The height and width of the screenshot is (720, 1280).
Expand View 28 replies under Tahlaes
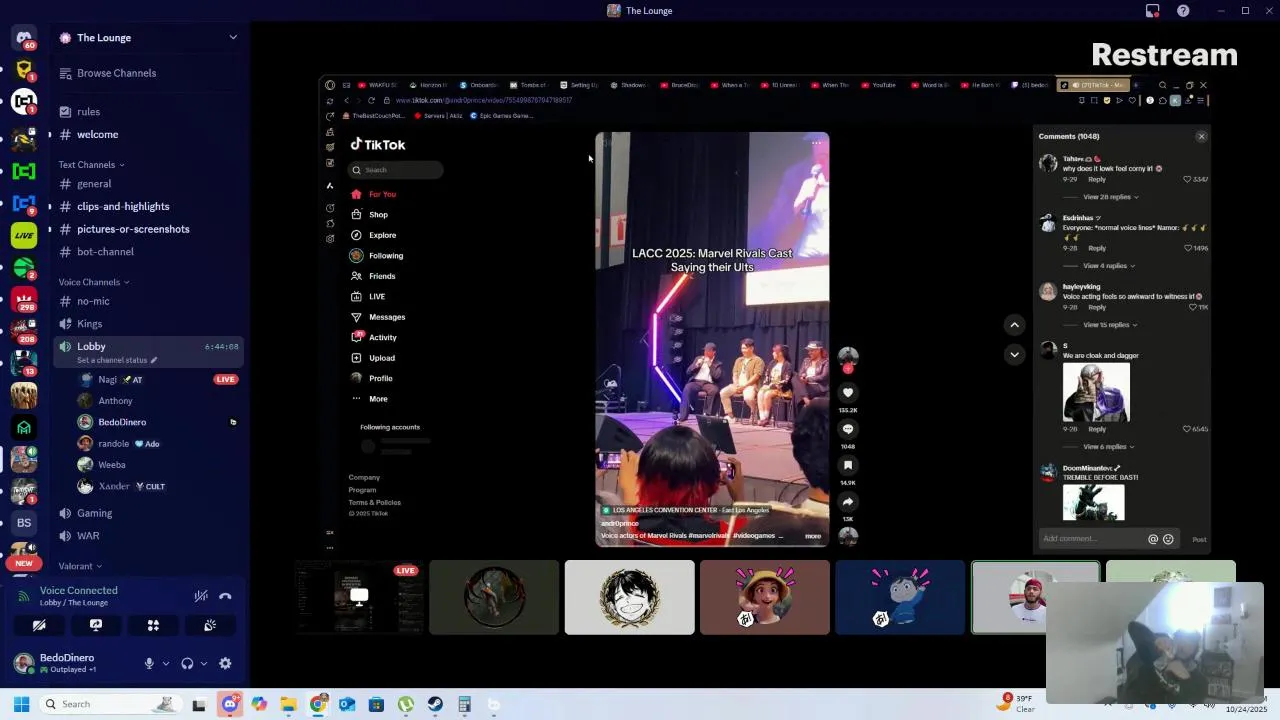1110,197
